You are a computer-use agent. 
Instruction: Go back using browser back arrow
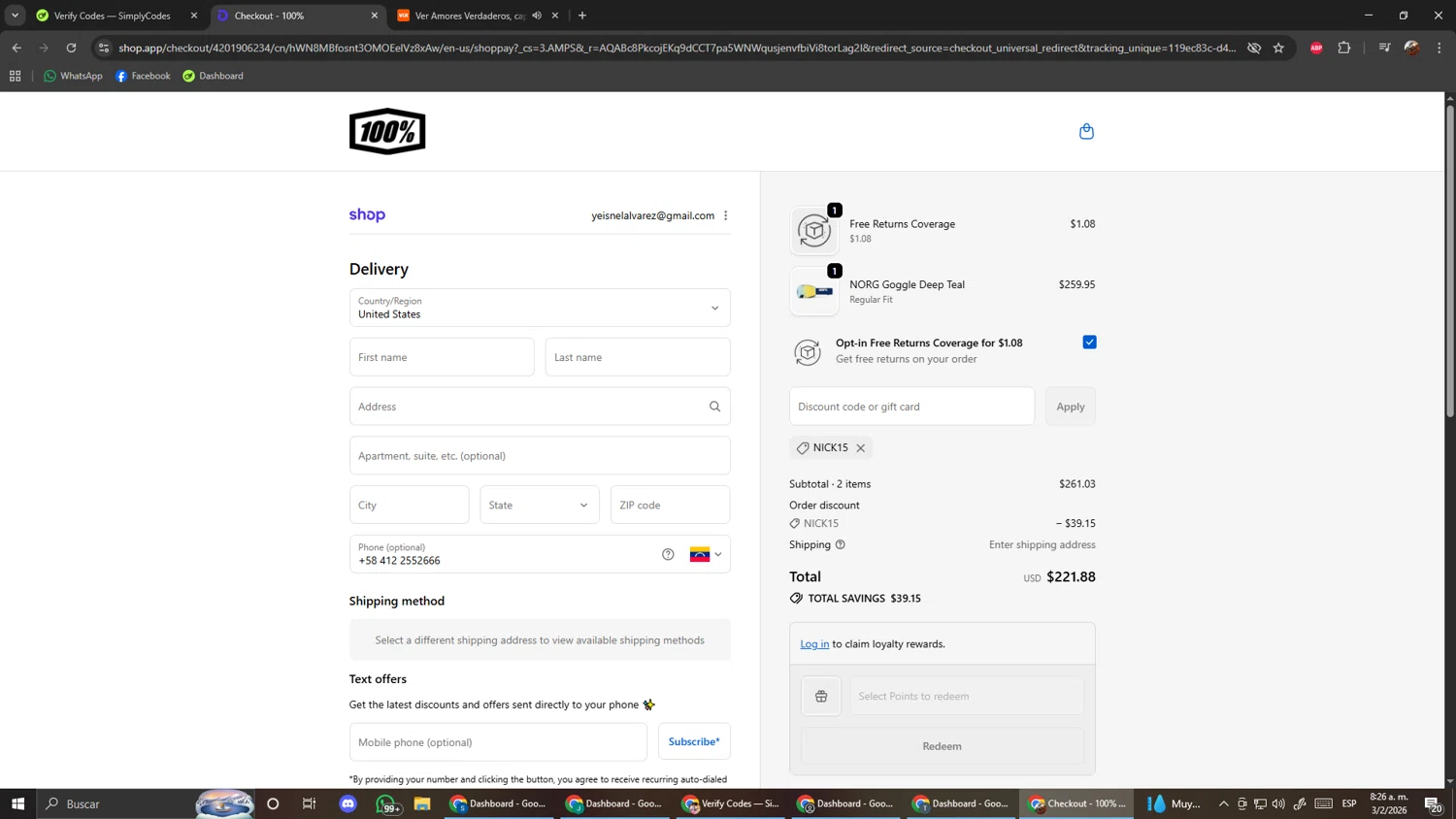[x=17, y=48]
